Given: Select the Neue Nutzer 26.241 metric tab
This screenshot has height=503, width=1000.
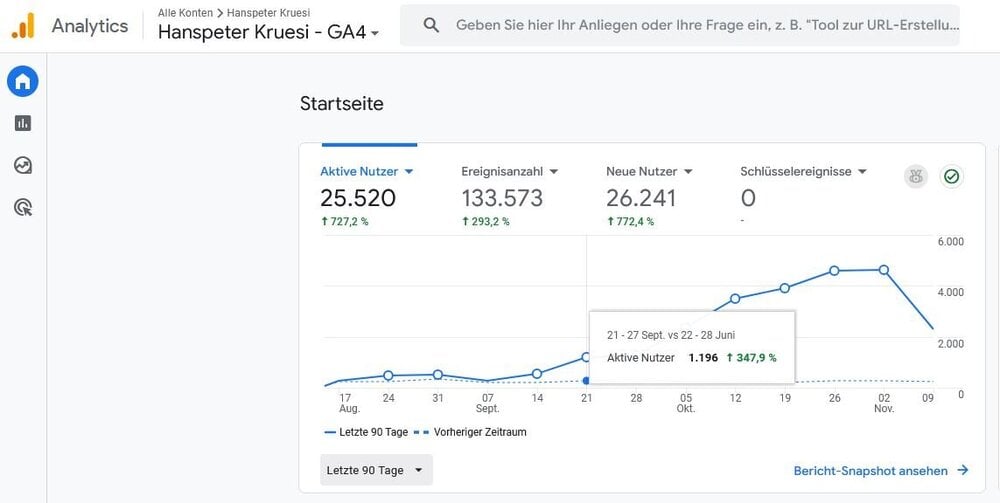Looking at the screenshot, I should [649, 196].
